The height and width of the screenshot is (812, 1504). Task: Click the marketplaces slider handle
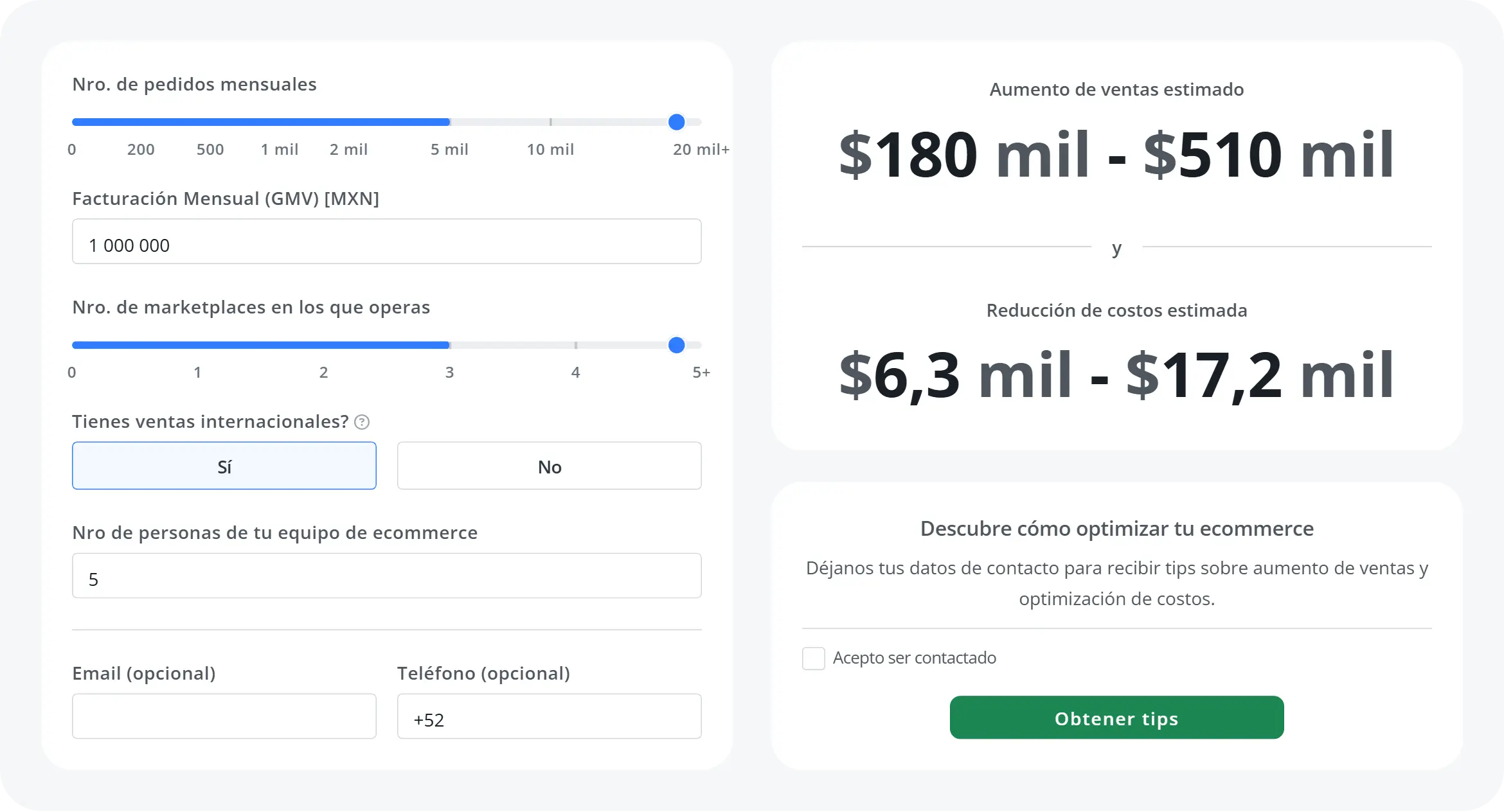[x=676, y=345]
